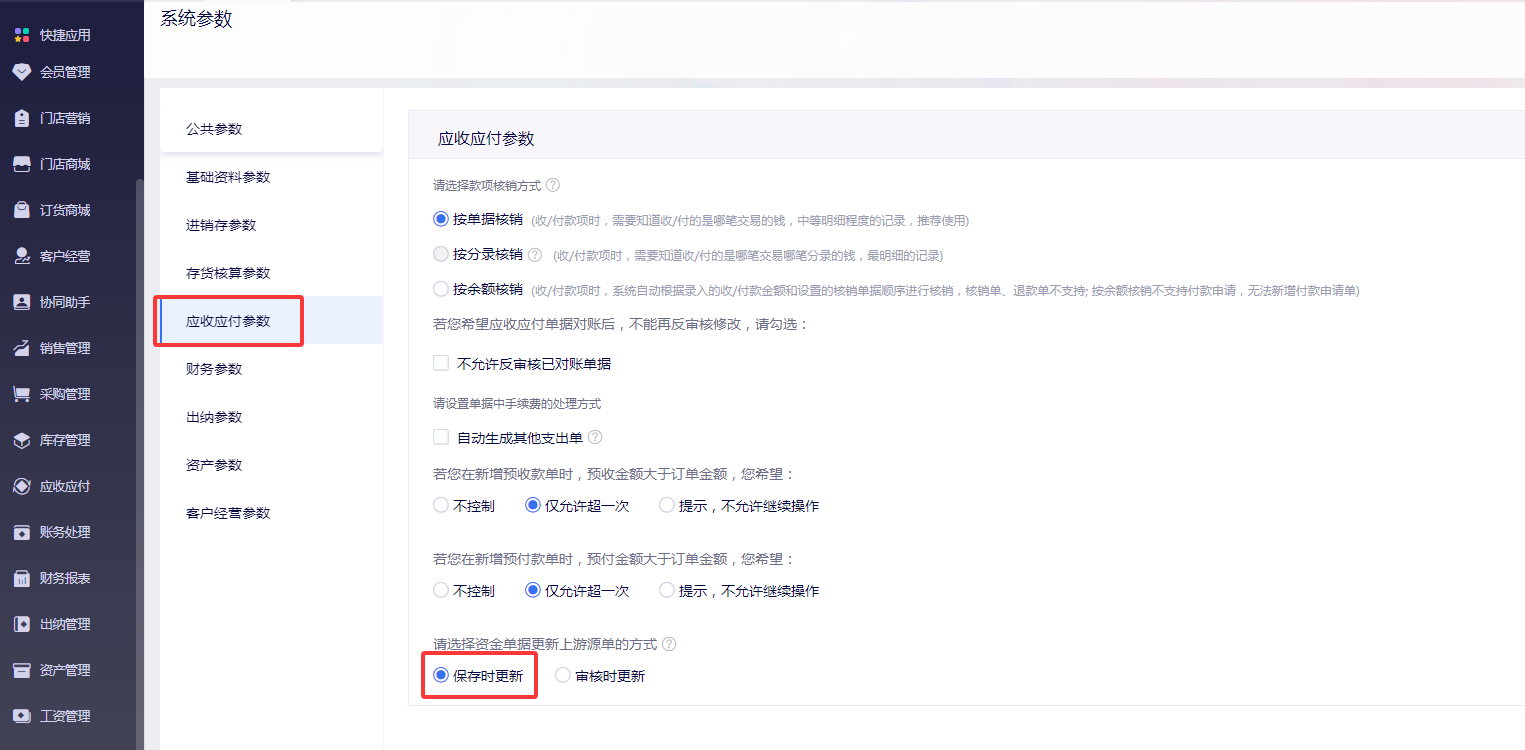Click help icon beside 请选择资金单据更新上游源单的方式
Image resolution: width=1525 pixels, height=750 pixels.
pyautogui.click(x=669, y=645)
